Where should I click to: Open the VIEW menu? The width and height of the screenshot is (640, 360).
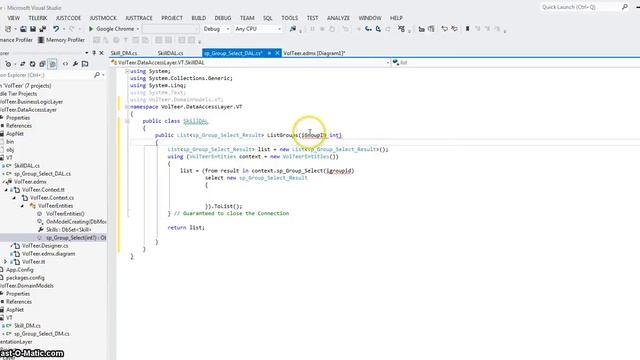(x=13, y=18)
